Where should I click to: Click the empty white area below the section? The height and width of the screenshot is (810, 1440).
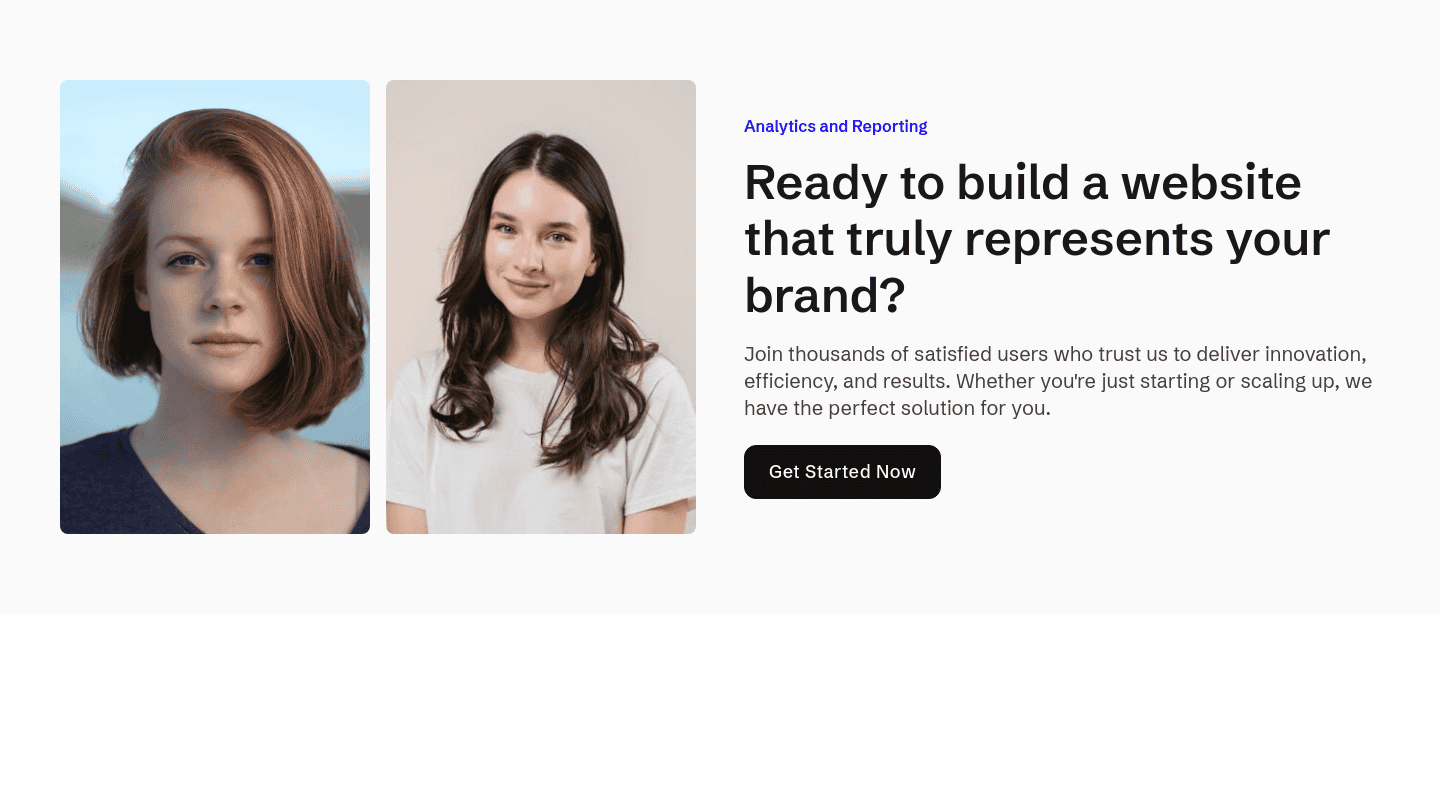720,712
